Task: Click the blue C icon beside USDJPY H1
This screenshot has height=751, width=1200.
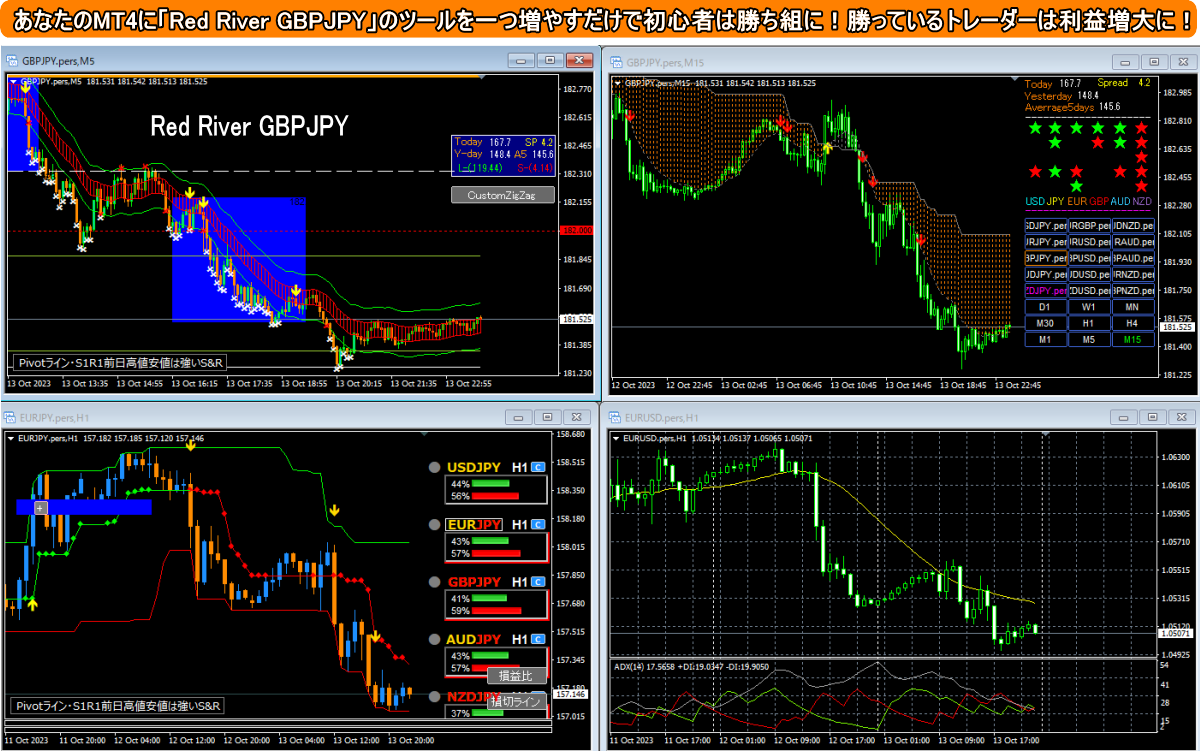Action: [538, 467]
